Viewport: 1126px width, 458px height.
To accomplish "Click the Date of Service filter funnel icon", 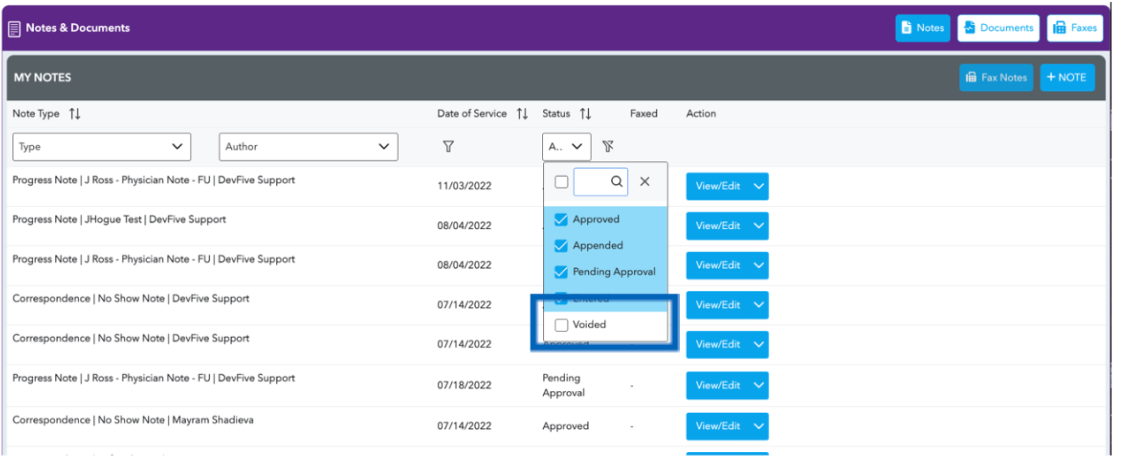I will click(448, 146).
